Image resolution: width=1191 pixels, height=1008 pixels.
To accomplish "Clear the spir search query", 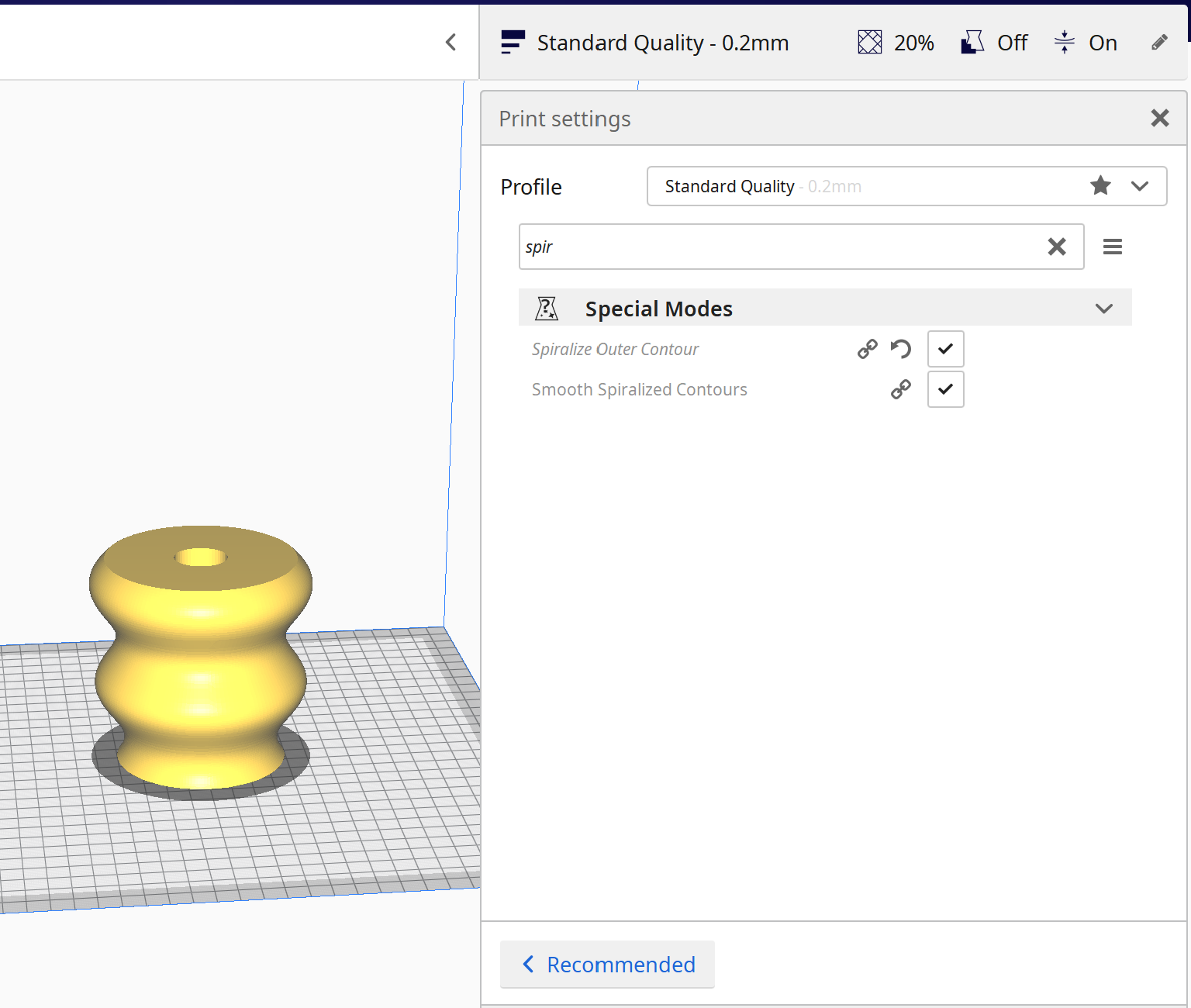I will (1057, 247).
